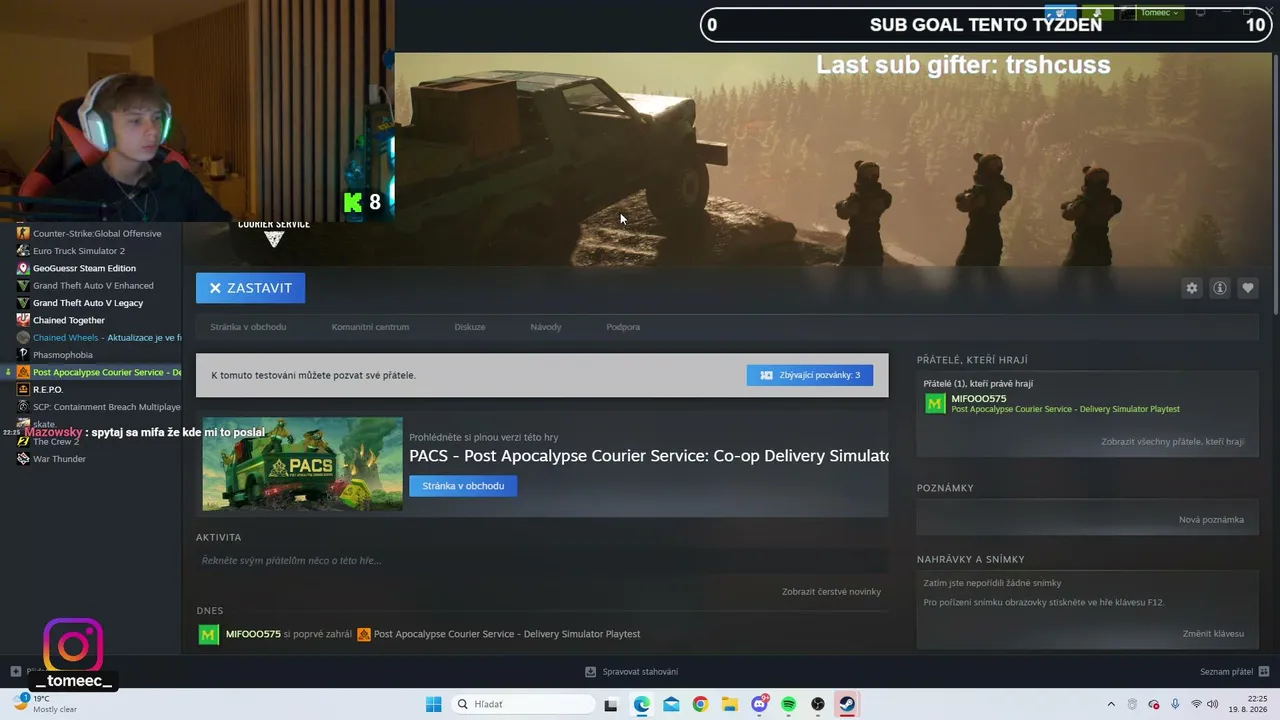Open Discord from taskbar
Viewport: 1280px width, 720px height.
coord(759,704)
